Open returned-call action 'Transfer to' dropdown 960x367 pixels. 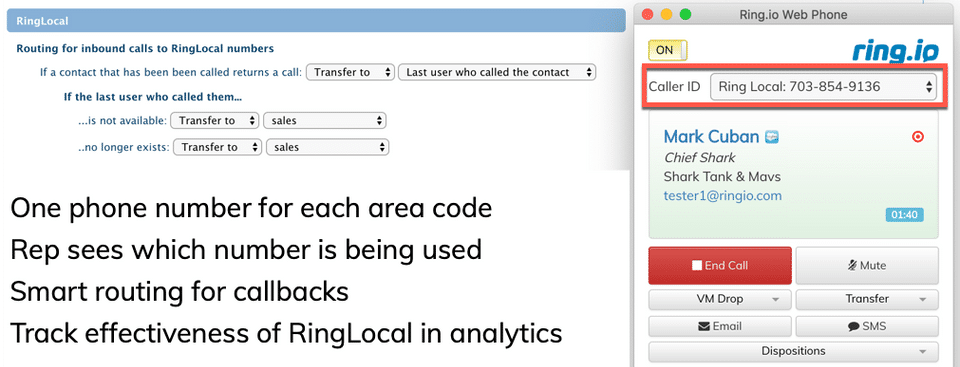[350, 72]
